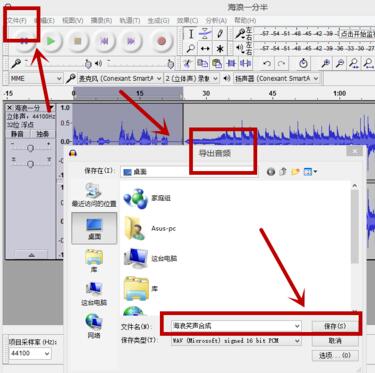Click the Redo arrow icon

point(281,63)
